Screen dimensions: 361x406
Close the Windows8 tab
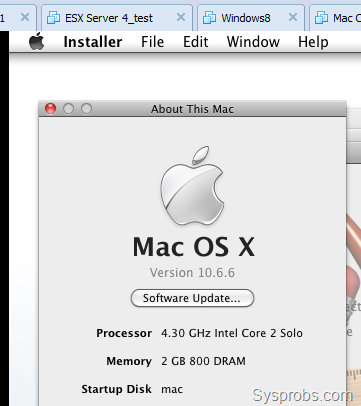pos(293,17)
